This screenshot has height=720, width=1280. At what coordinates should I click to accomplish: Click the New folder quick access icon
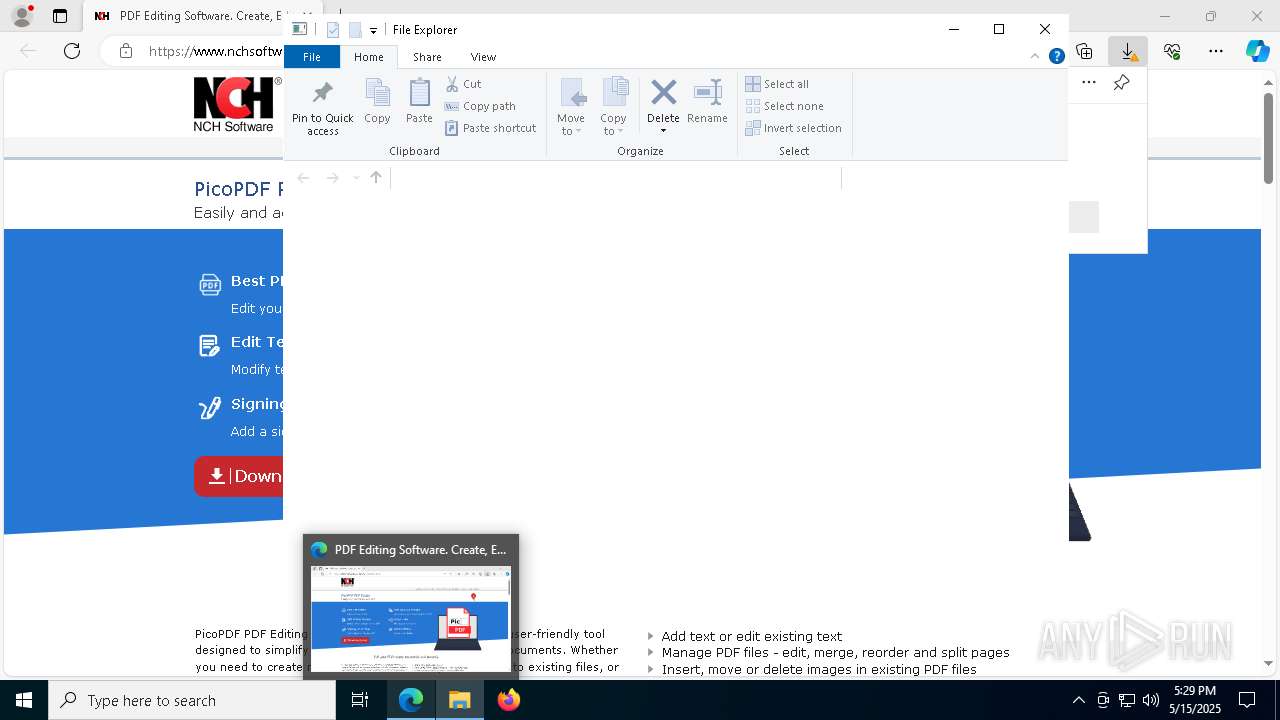click(x=354, y=30)
